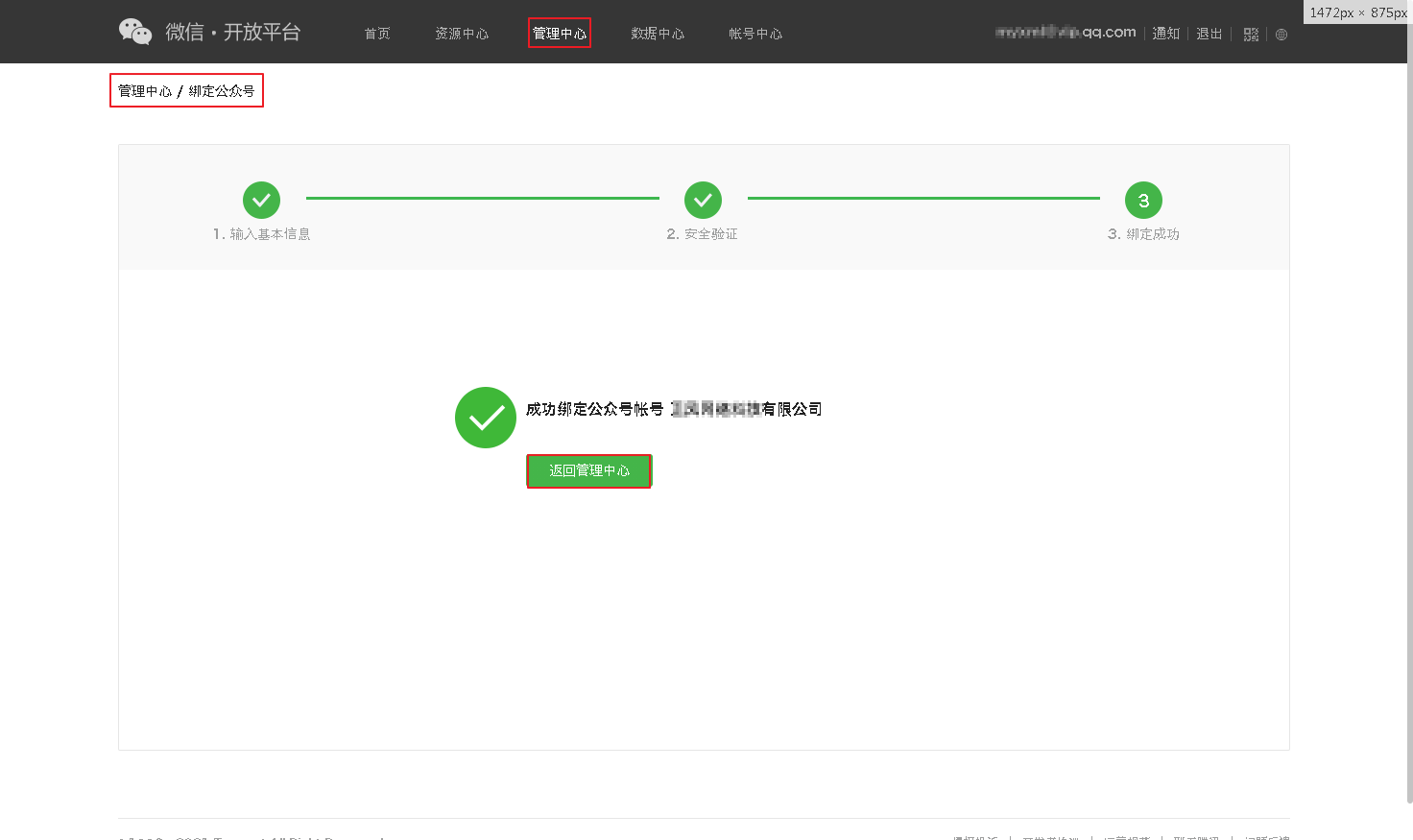Click step 2 security verification checkmark
The height and width of the screenshot is (840, 1413).
pyautogui.click(x=703, y=201)
